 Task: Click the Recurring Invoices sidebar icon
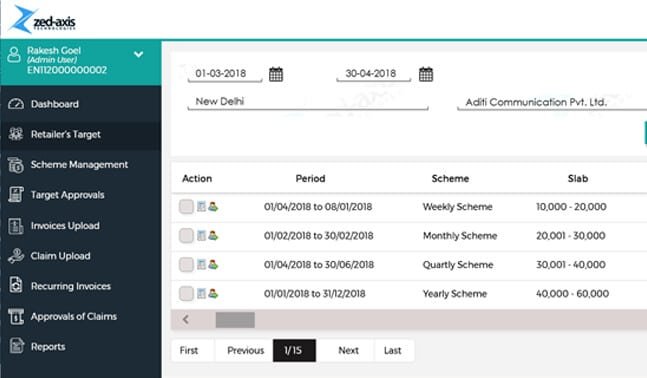click(16, 286)
